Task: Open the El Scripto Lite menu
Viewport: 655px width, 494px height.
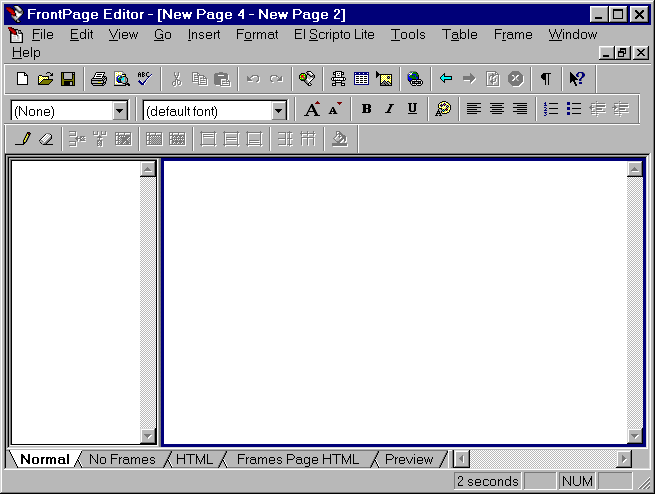Action: tap(334, 34)
